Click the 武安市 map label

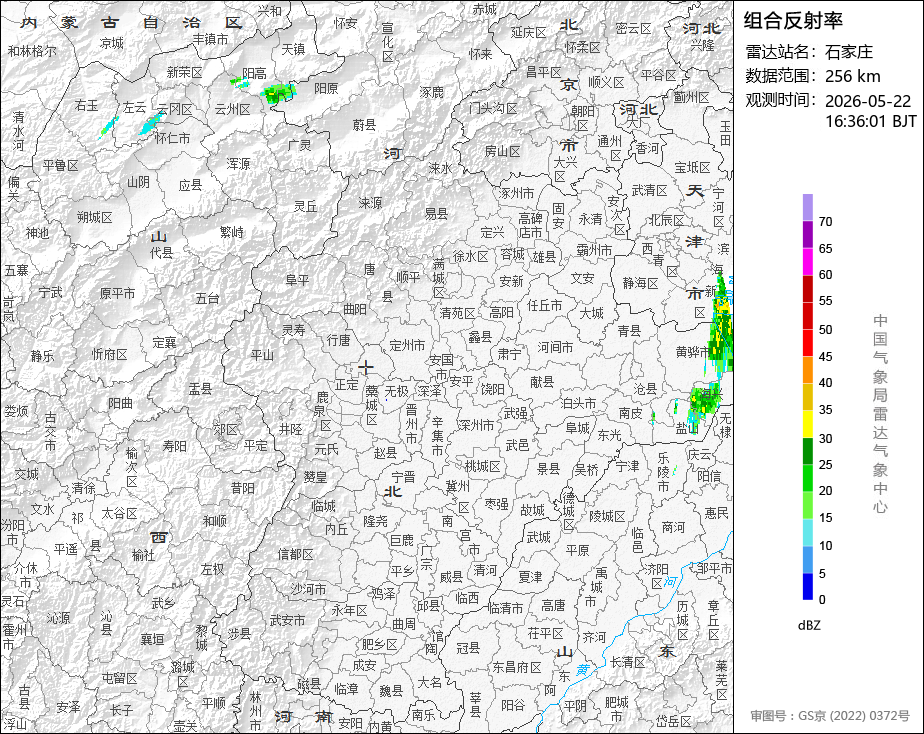click(x=287, y=620)
